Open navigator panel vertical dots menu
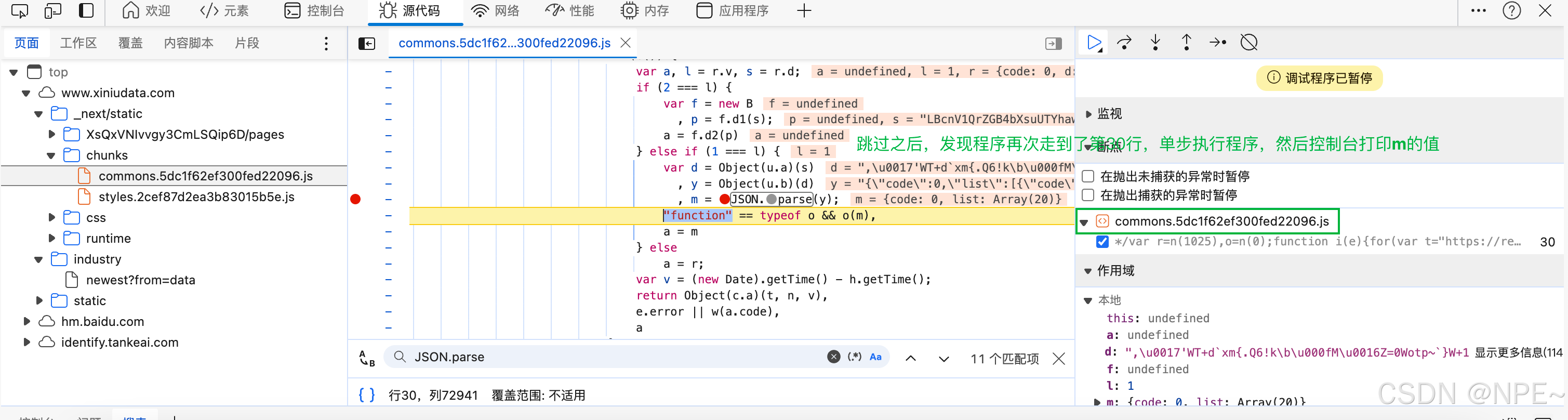Image resolution: width=1568 pixels, height=420 pixels. click(326, 43)
